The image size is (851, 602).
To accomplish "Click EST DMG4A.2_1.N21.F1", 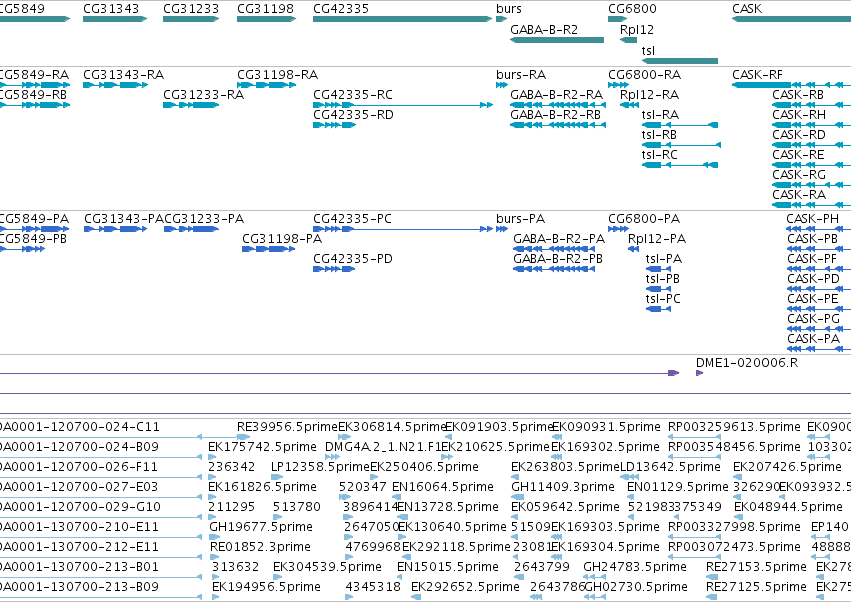I will coord(383,447).
